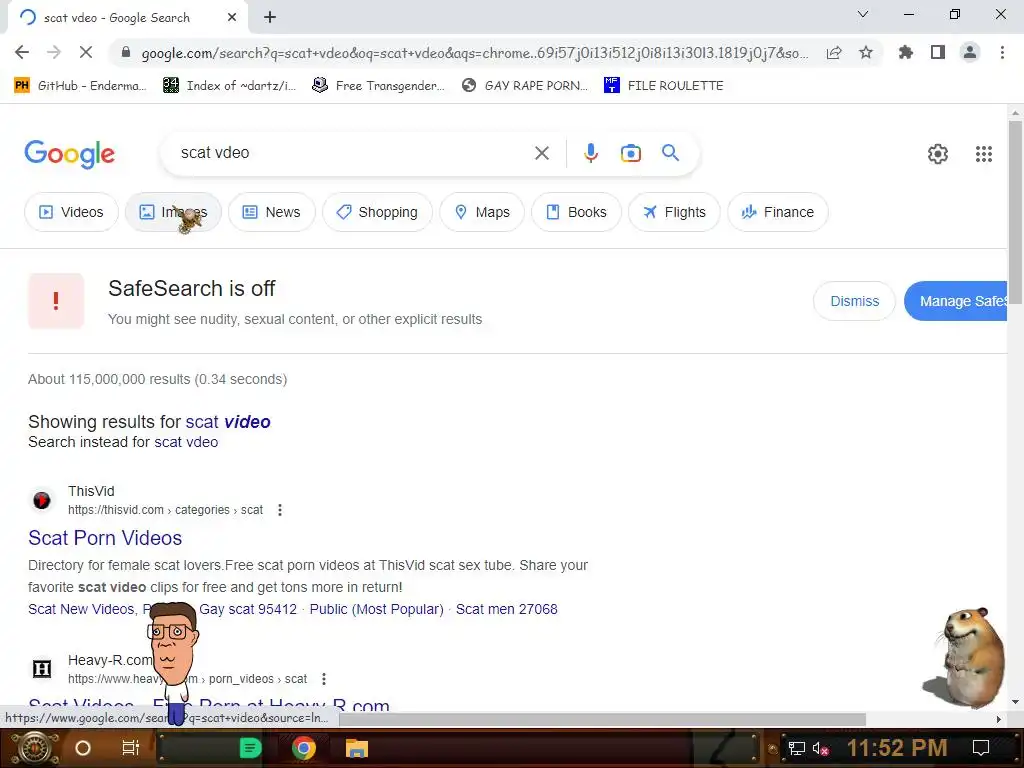Click the horizontal scrollbar right arrow
This screenshot has height=768, width=1024.
(x=999, y=719)
